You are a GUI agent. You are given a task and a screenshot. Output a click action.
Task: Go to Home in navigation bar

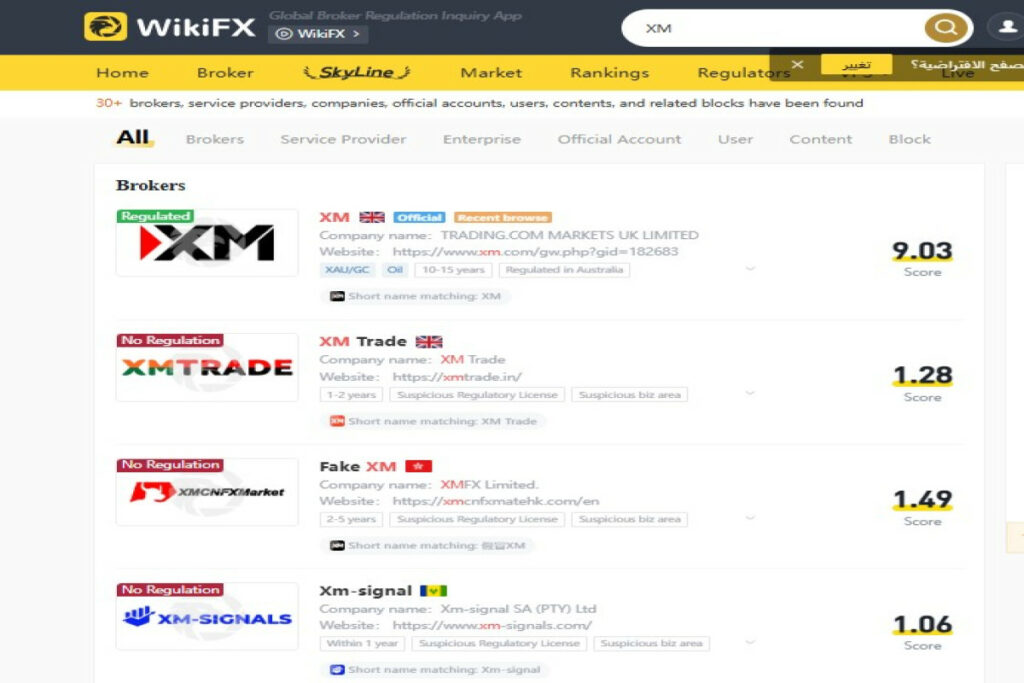pyautogui.click(x=122, y=72)
